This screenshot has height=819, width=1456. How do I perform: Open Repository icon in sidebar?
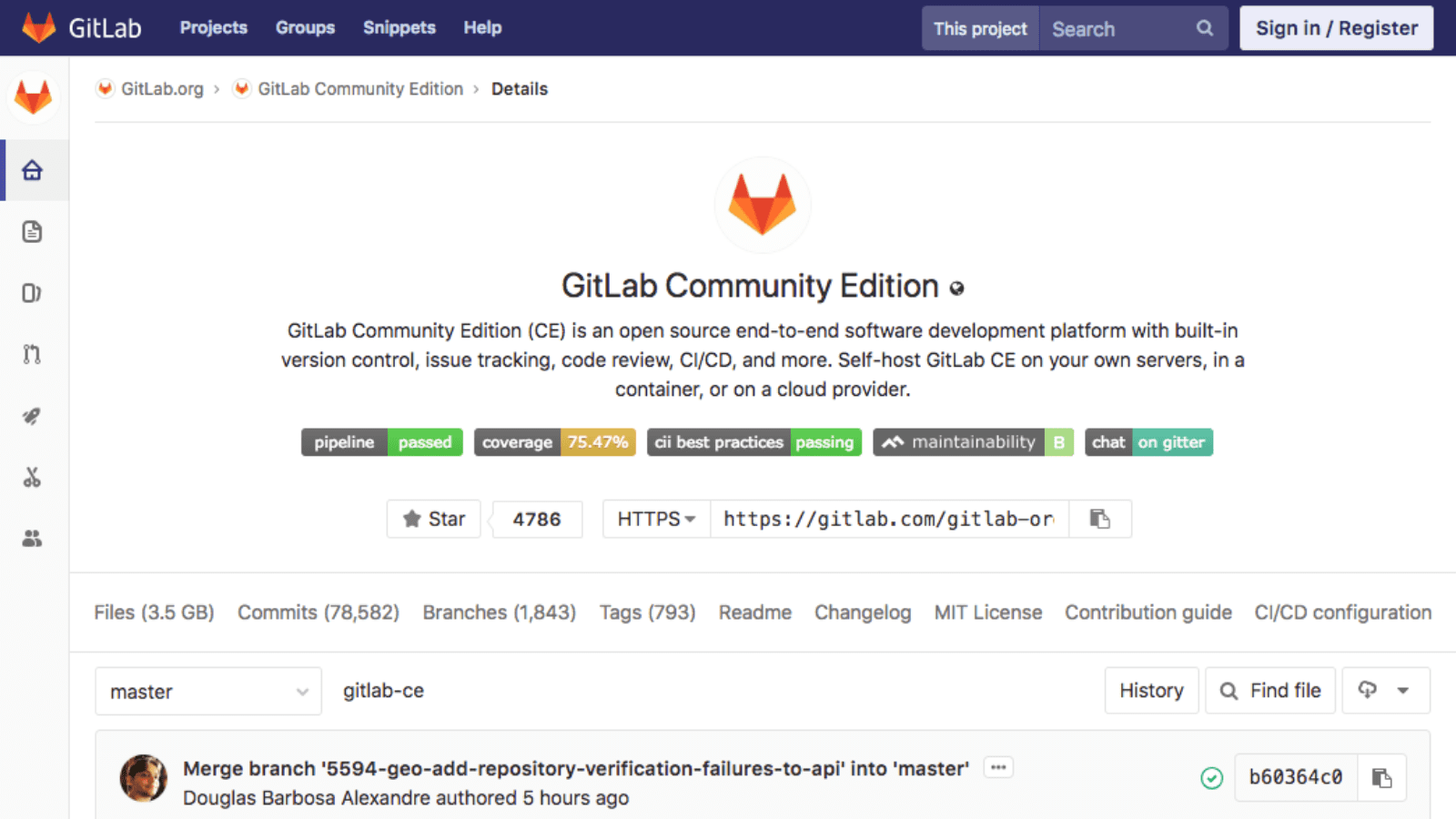33,231
